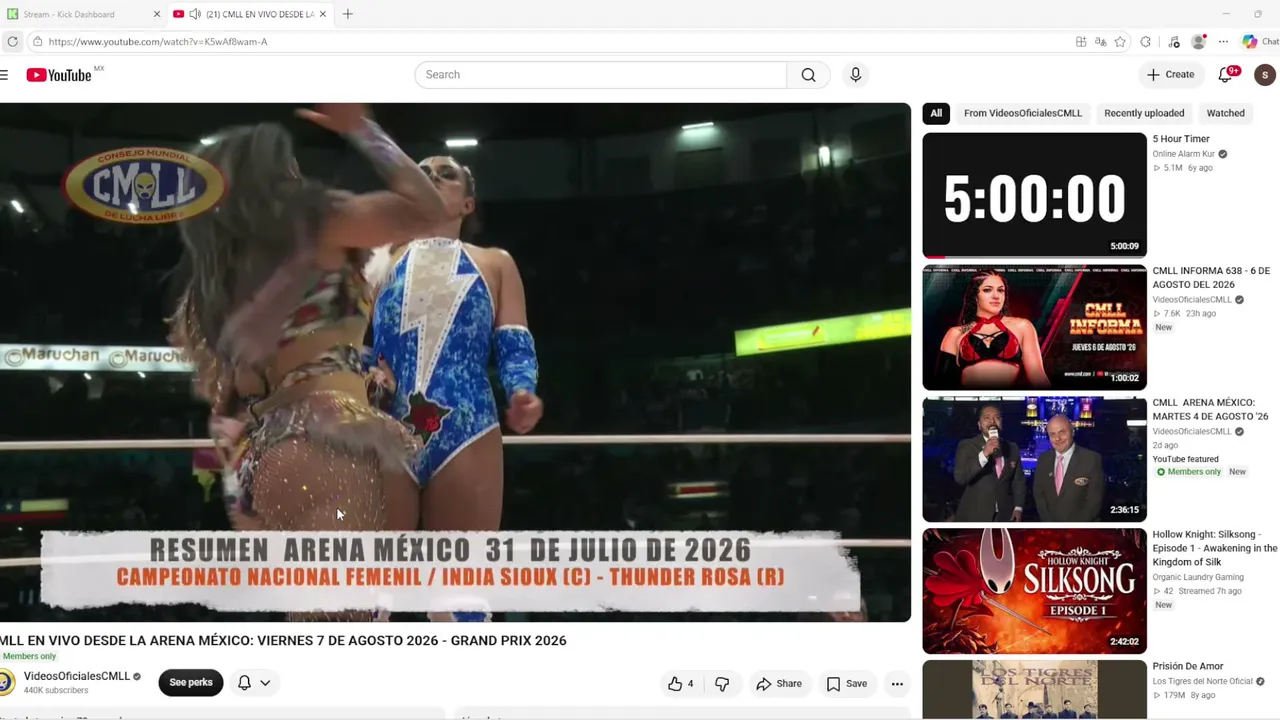Open the browser translate icon in the address bar
The image size is (1280, 720).
(x=1100, y=42)
